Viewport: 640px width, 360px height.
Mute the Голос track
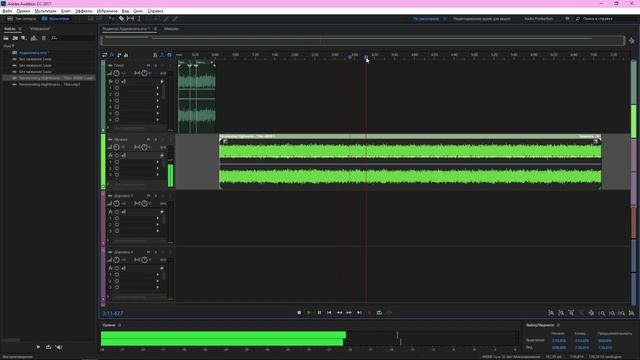(x=149, y=65)
